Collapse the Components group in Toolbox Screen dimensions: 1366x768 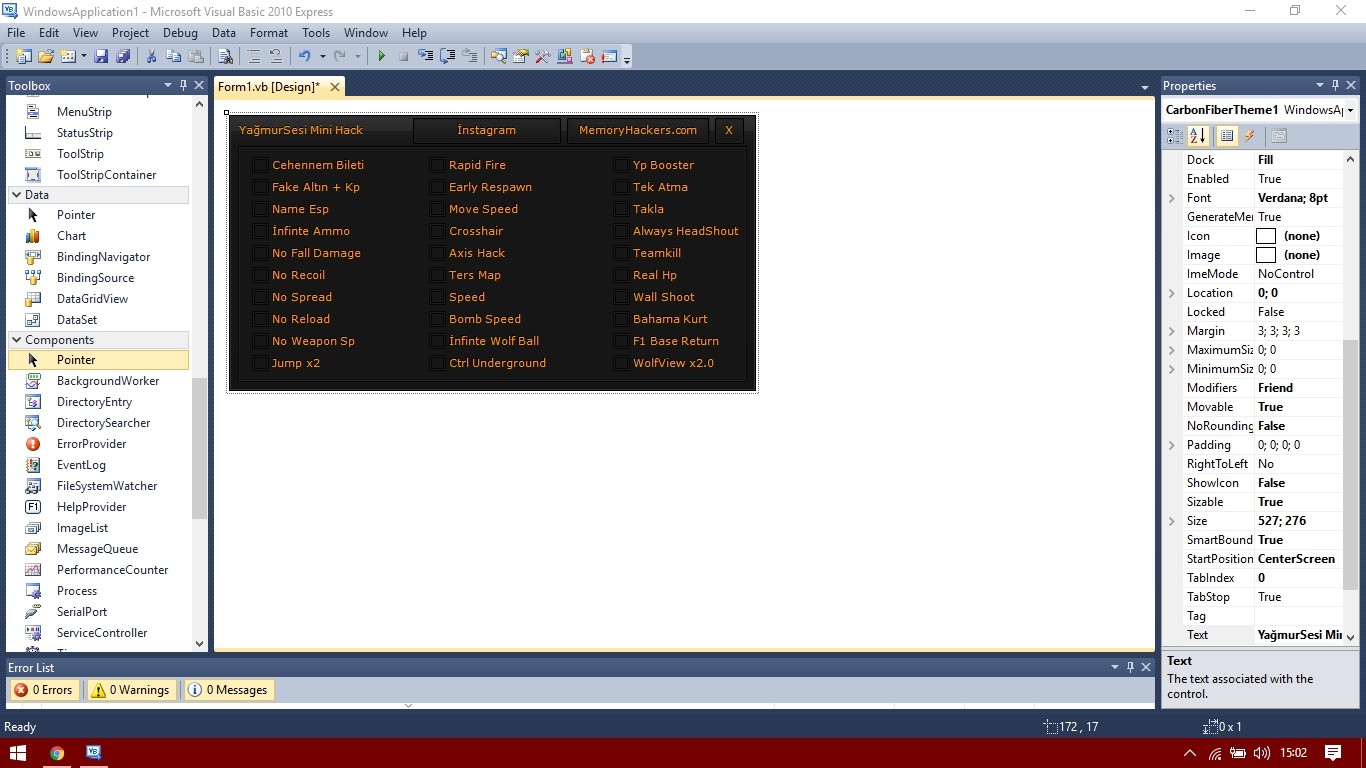pos(16,340)
